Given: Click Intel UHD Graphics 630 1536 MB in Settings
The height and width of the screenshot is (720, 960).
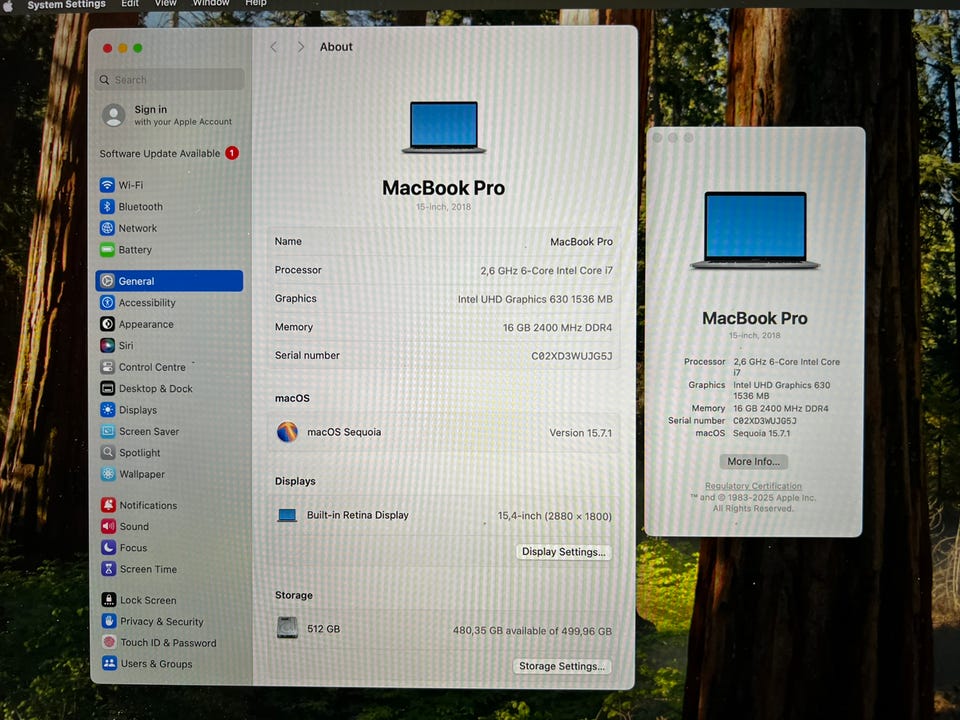Looking at the screenshot, I should click(x=535, y=299).
